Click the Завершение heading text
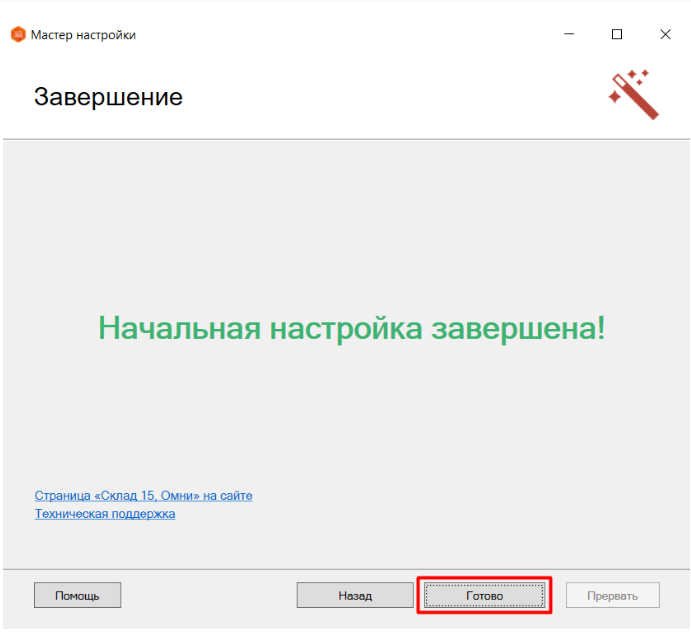The width and height of the screenshot is (691, 632). click(108, 97)
